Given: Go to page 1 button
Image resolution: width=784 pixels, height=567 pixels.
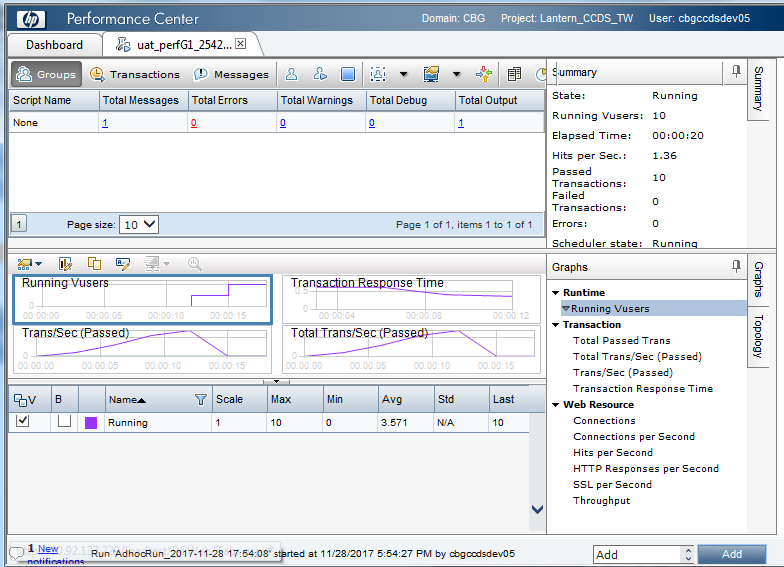Looking at the screenshot, I should click(19, 224).
